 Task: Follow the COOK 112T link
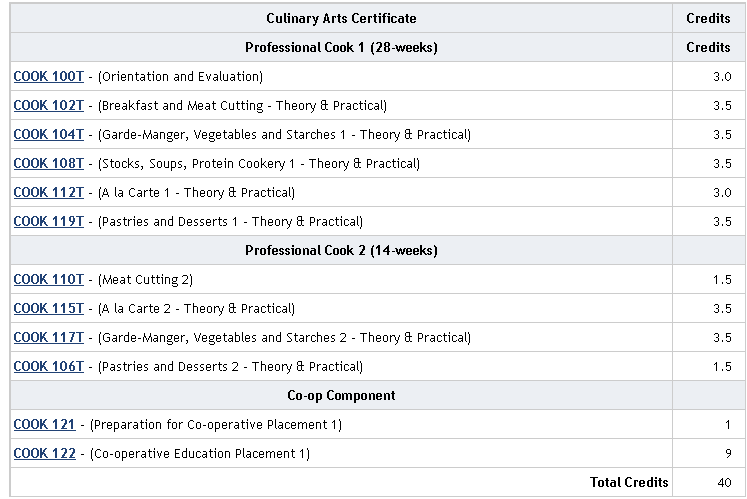(x=48, y=193)
